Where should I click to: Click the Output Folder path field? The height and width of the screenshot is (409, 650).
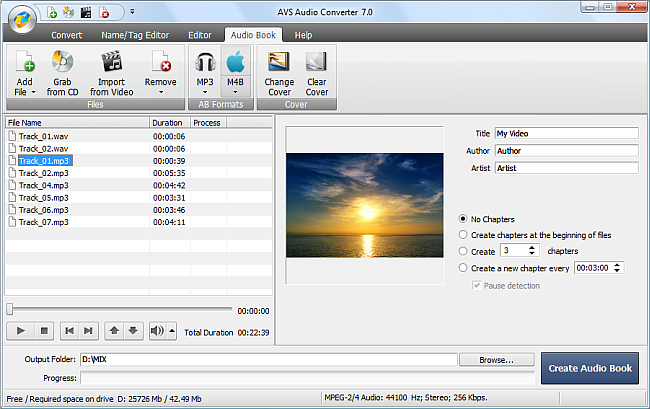[x=269, y=359]
